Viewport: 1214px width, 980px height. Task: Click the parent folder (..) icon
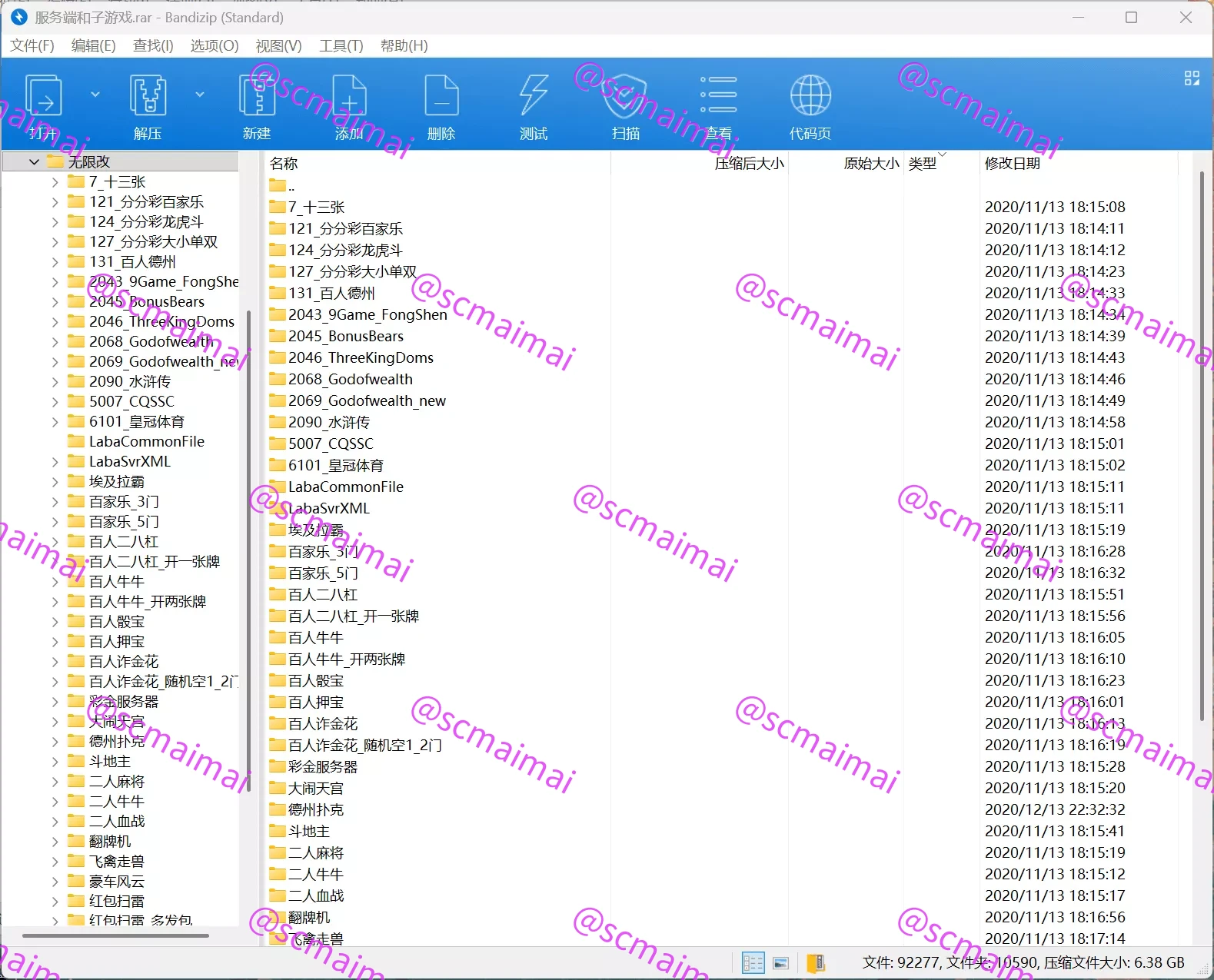[278, 185]
